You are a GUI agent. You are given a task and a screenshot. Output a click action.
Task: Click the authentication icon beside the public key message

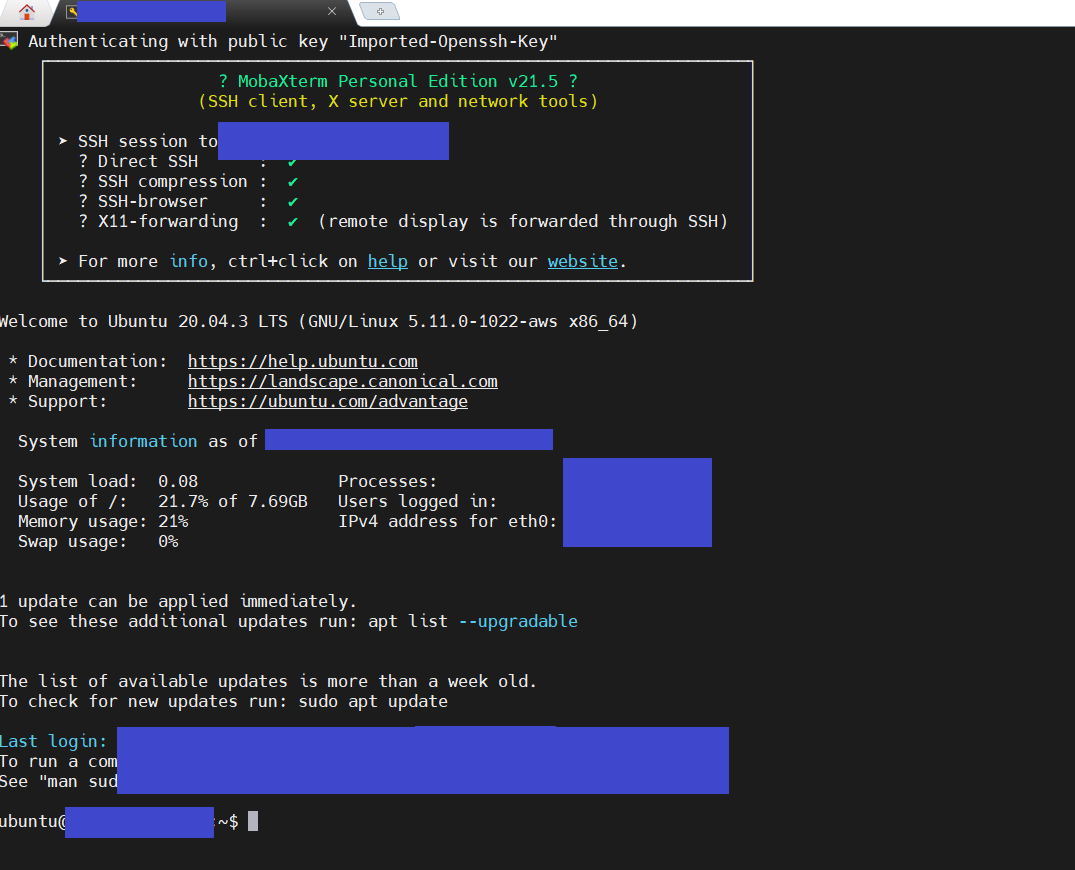coord(9,40)
